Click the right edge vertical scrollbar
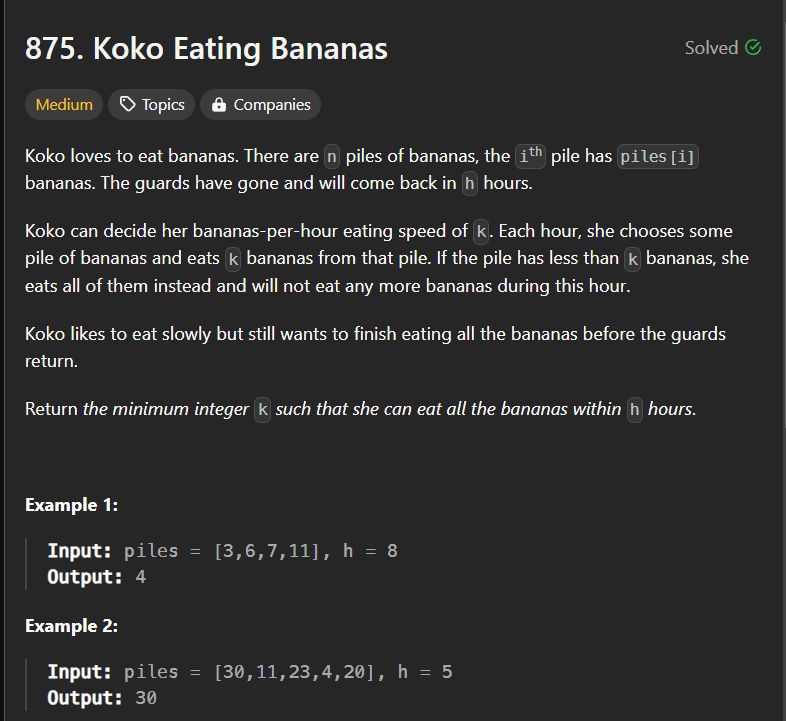The image size is (786, 721). point(783,360)
